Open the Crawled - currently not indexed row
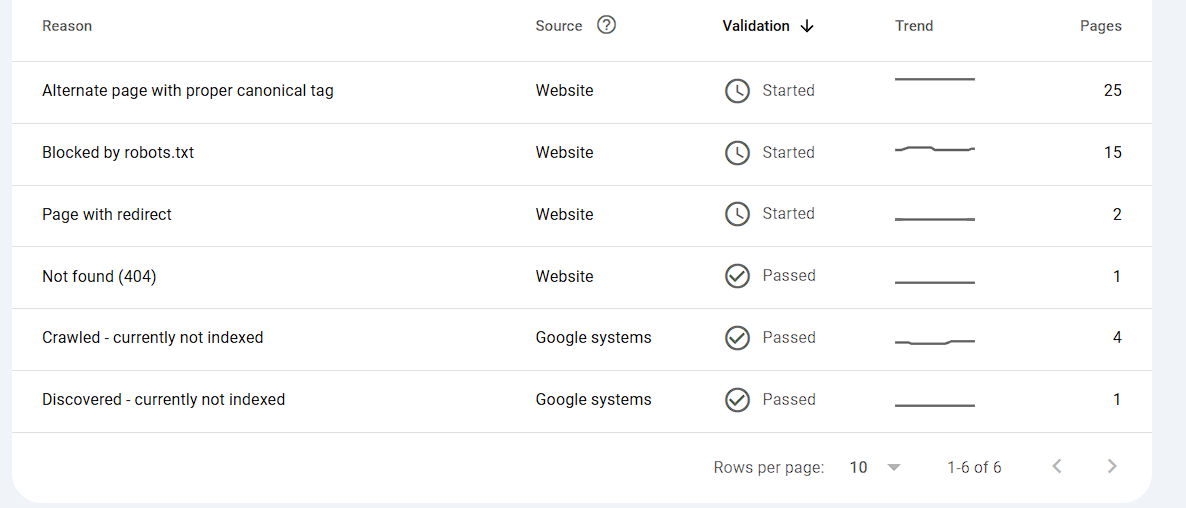Image resolution: width=1186 pixels, height=508 pixels. pos(153,338)
